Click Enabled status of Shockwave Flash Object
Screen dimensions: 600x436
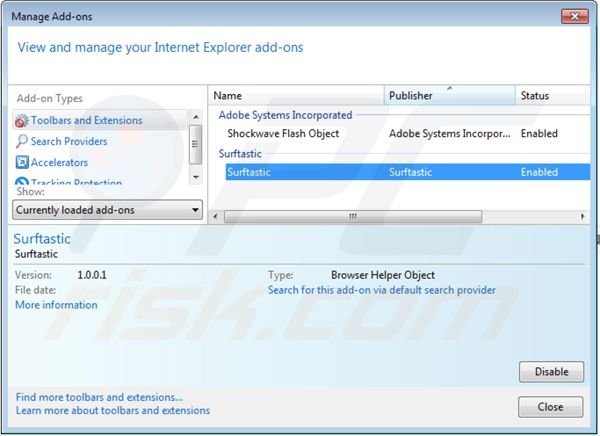click(539, 134)
